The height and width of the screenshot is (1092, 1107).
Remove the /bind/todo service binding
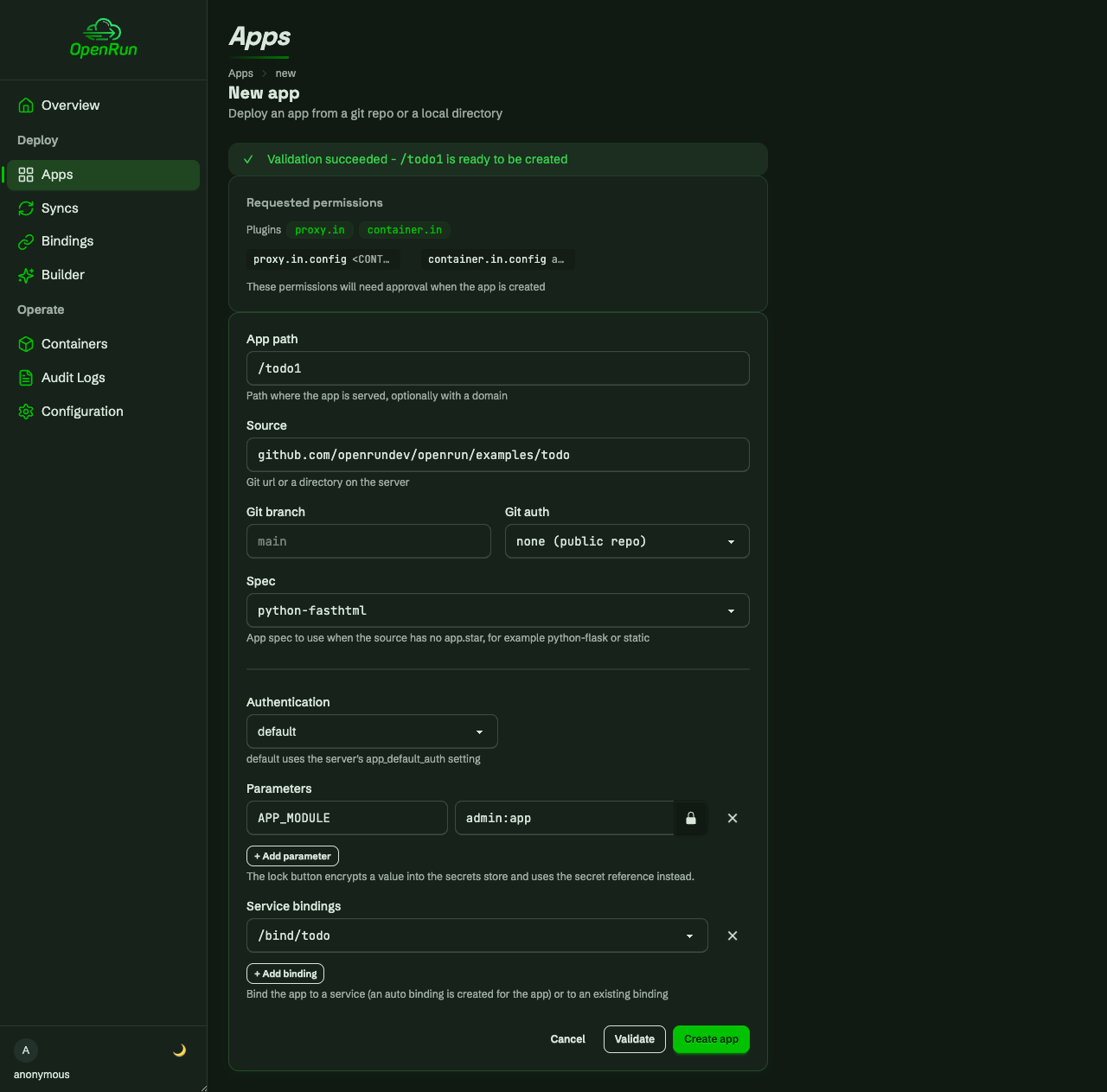[733, 936]
